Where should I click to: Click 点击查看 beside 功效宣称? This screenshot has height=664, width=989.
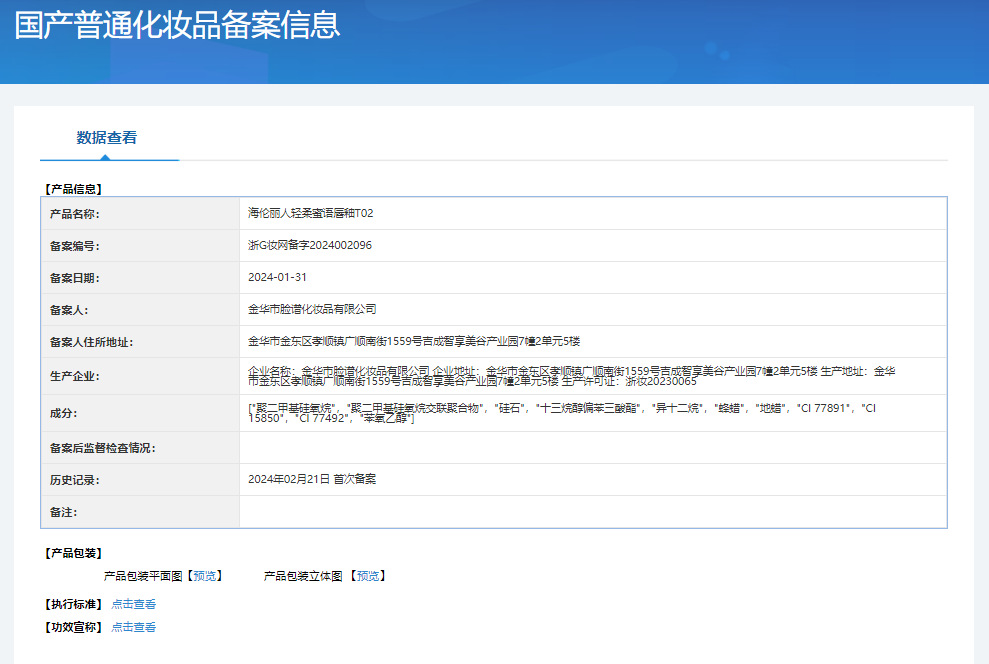coord(134,627)
